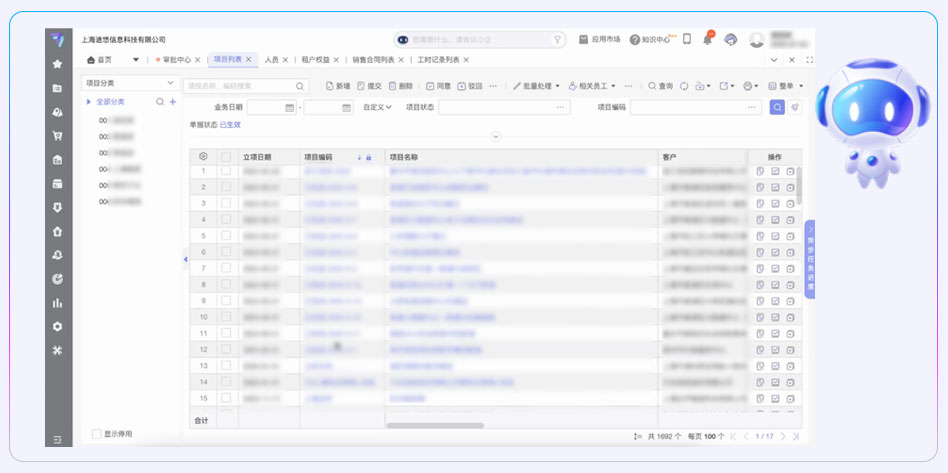Check the checkbox for row 3
The height and width of the screenshot is (473, 948).
[x=226, y=203]
